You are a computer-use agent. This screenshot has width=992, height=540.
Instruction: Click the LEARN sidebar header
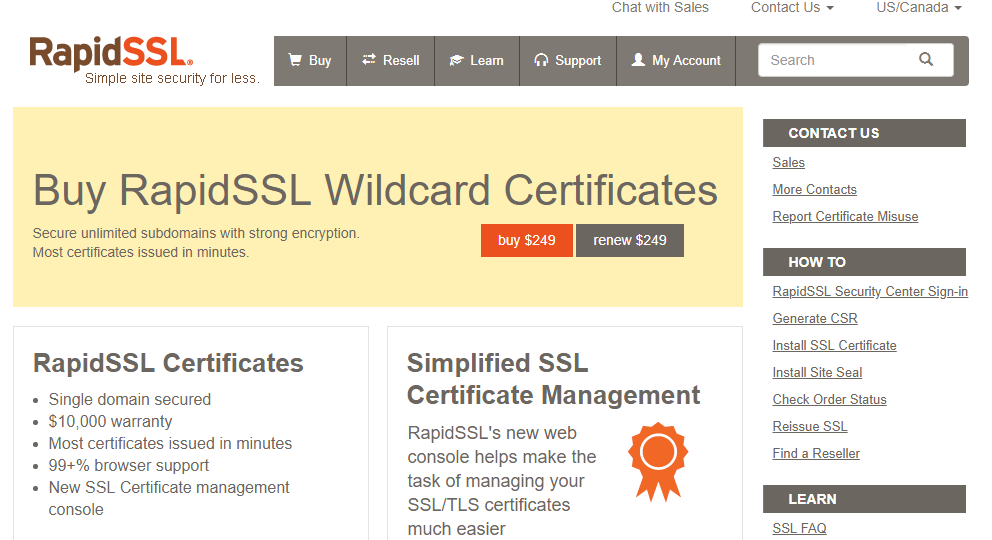click(864, 499)
